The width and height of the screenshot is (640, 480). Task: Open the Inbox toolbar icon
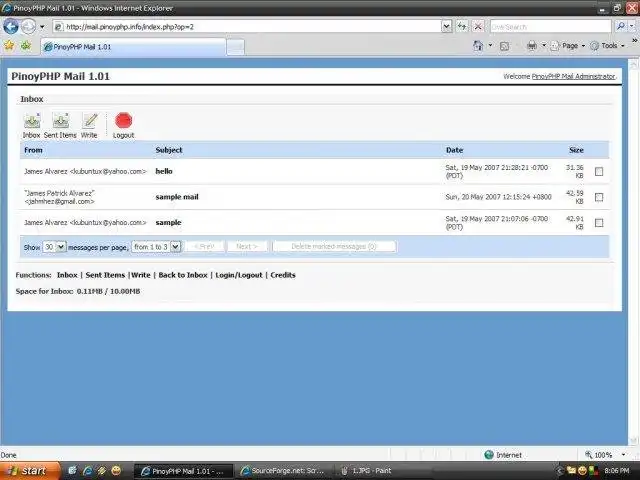[31, 121]
